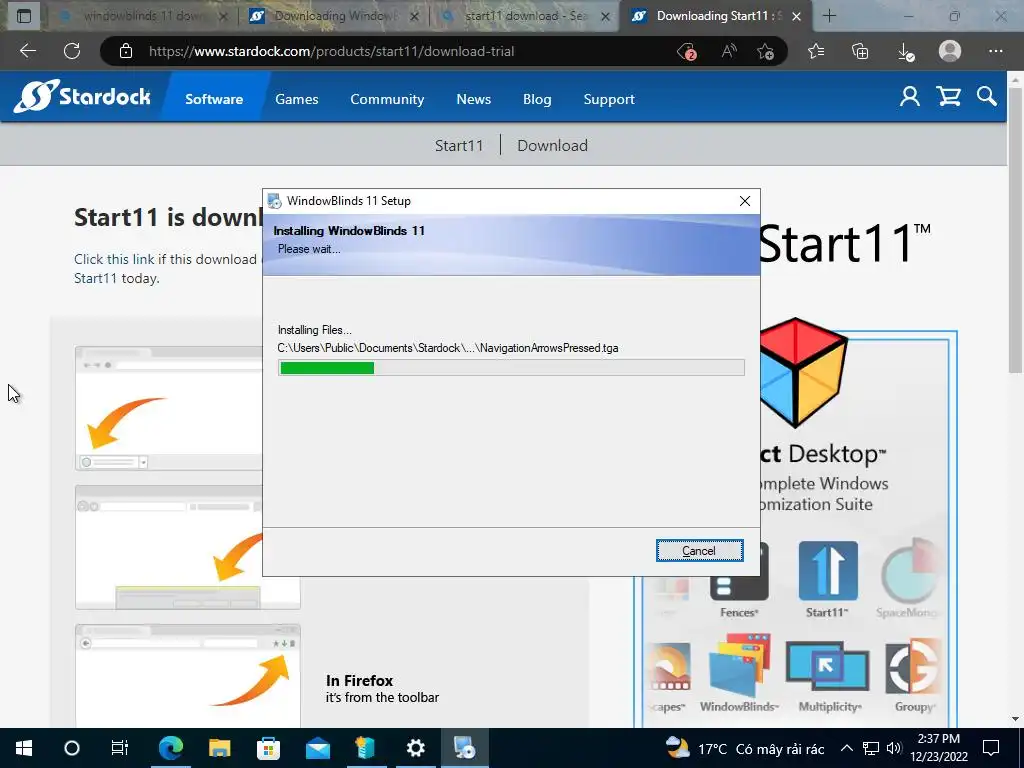Click the Stardock logo
This screenshot has height=768, width=1024.
click(83, 97)
